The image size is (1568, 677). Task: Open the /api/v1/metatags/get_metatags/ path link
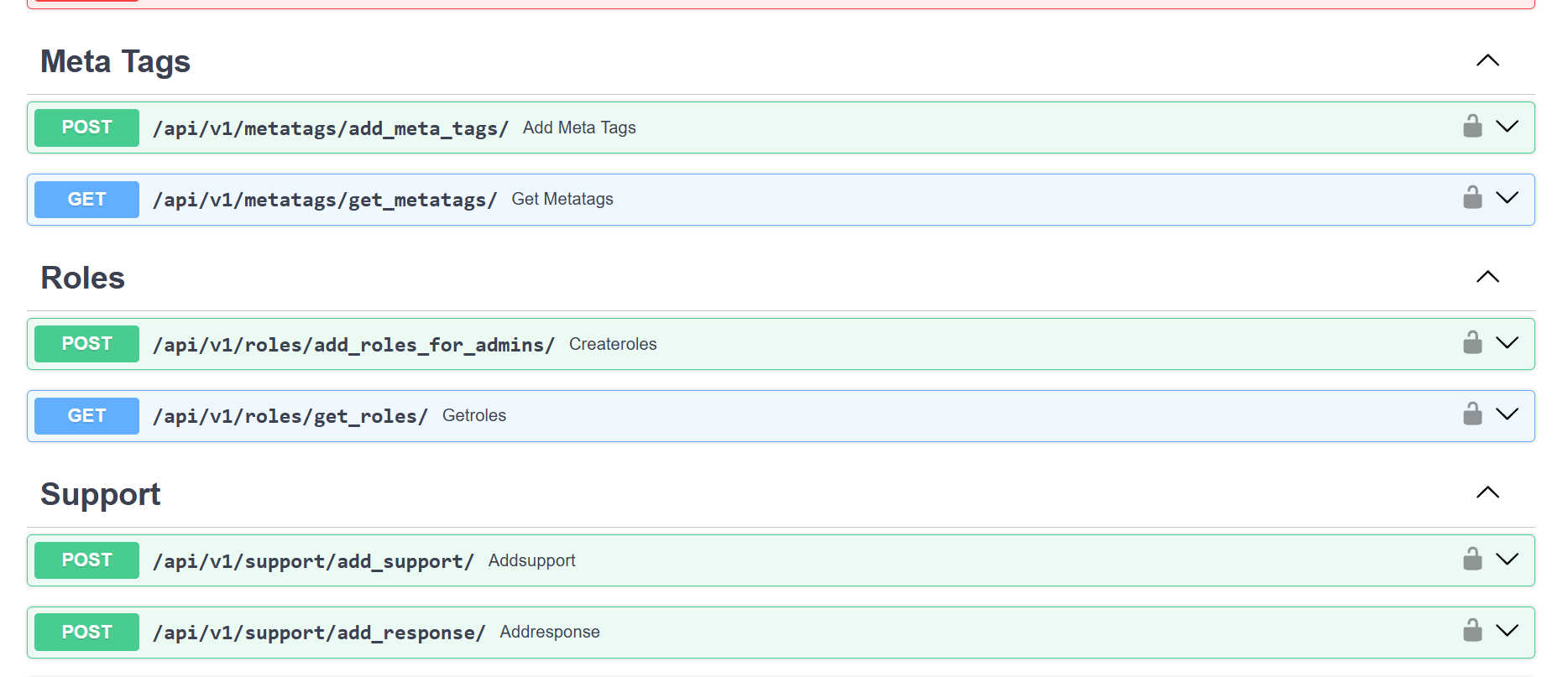[324, 200]
